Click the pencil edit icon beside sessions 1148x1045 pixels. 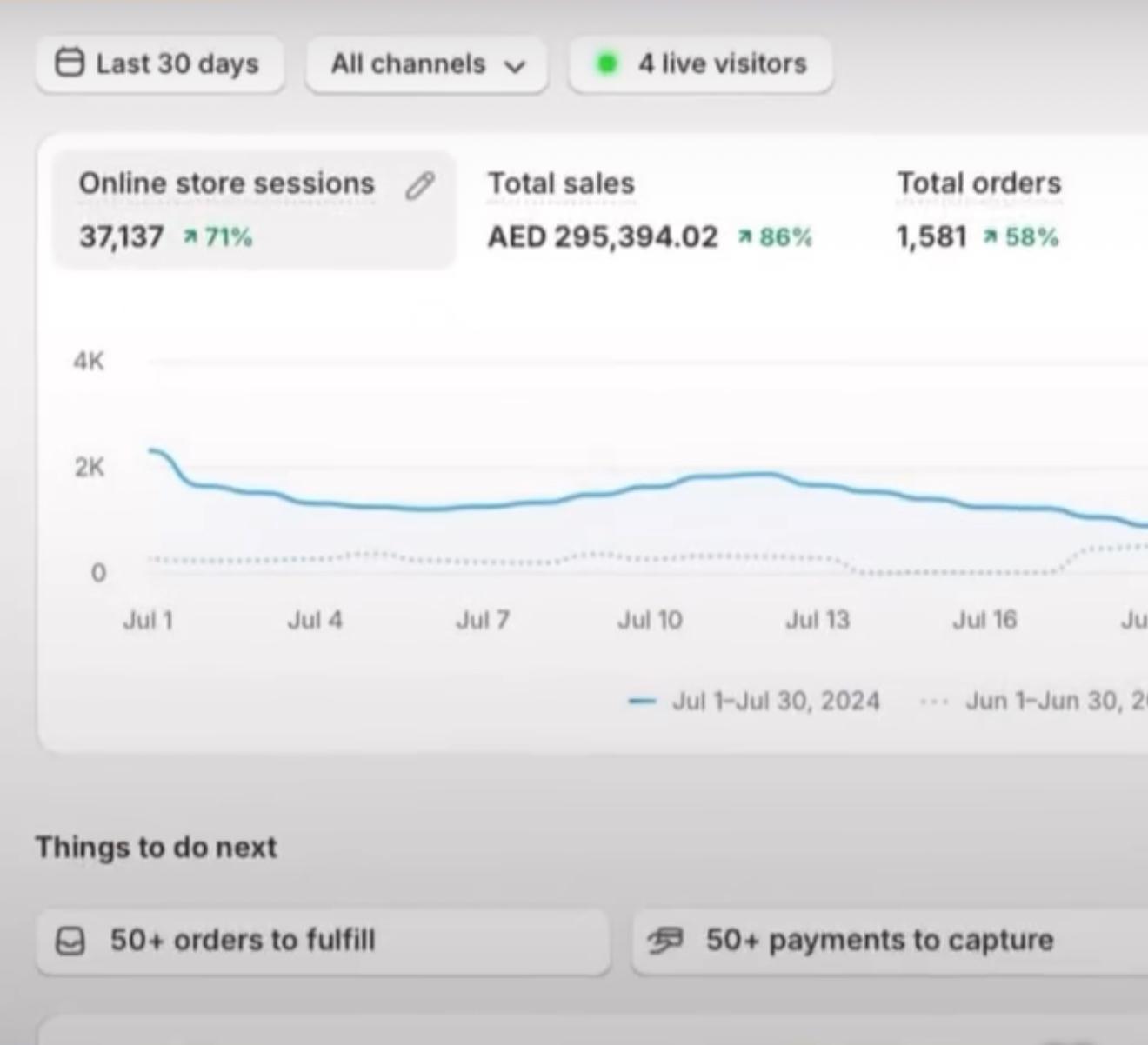coord(420,185)
